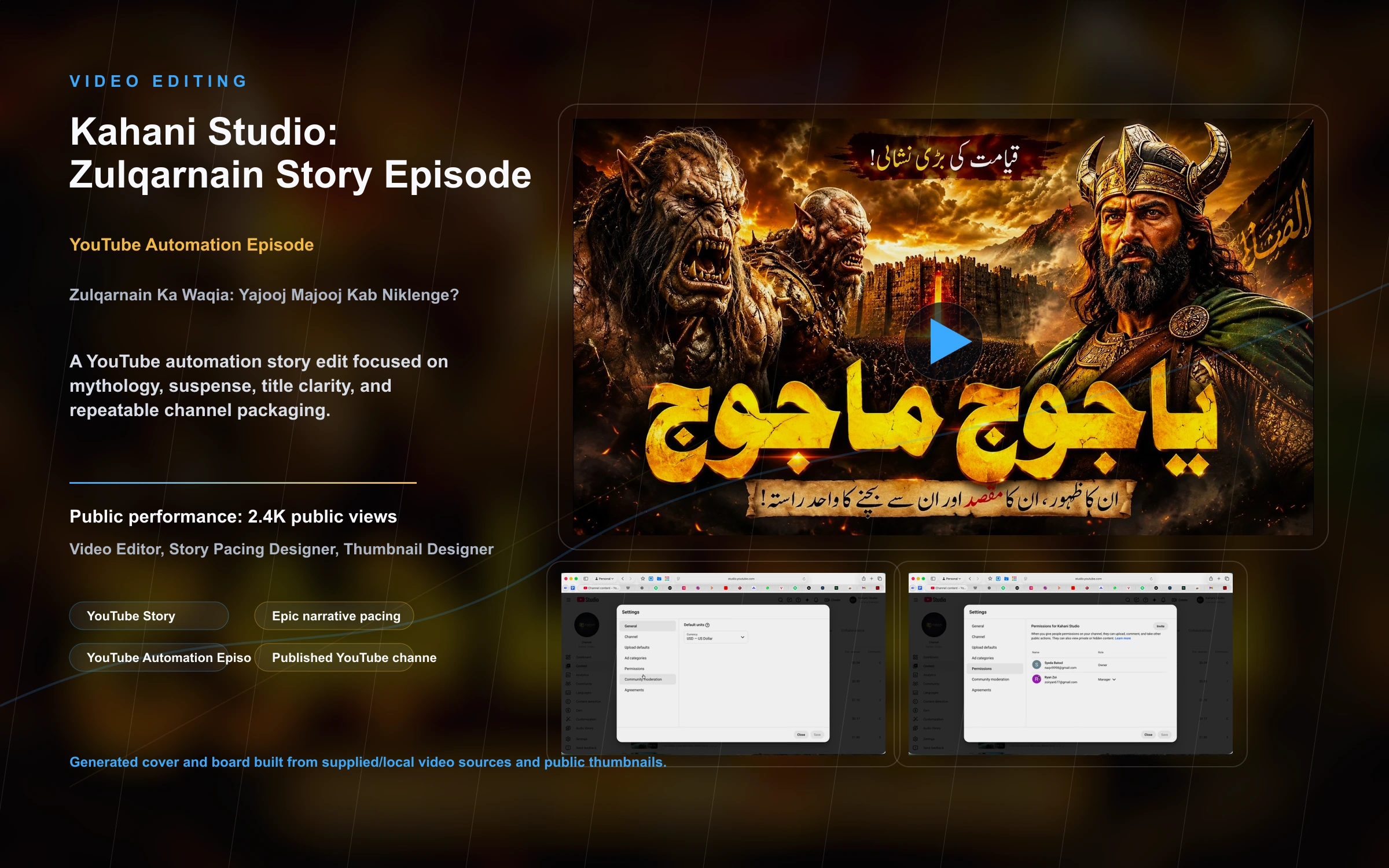
Task: Click the studio.youtube.com address bar in the General-settings window
Action: point(741,579)
